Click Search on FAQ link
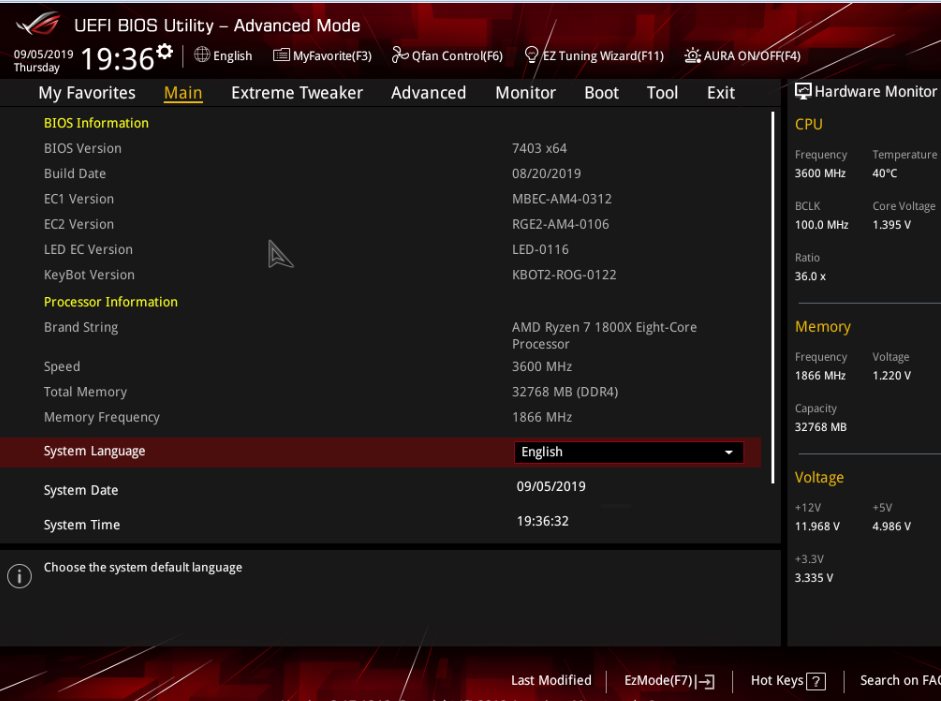 coord(900,681)
